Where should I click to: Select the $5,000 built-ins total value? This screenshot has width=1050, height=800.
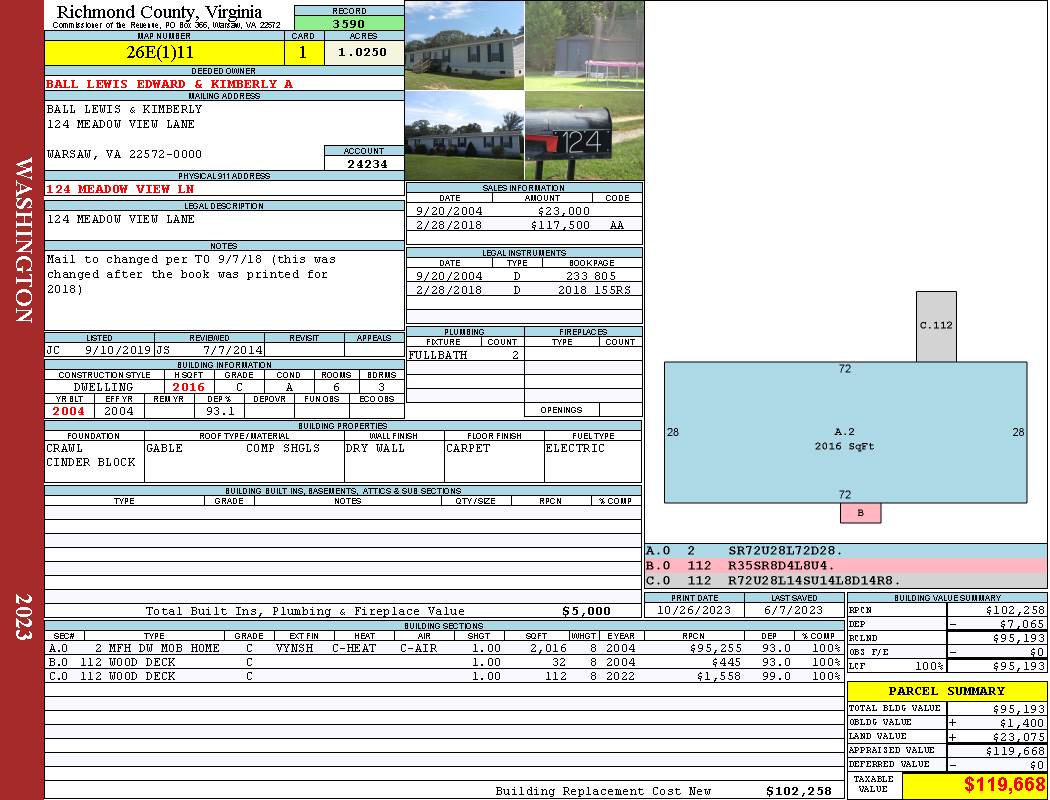[586, 611]
